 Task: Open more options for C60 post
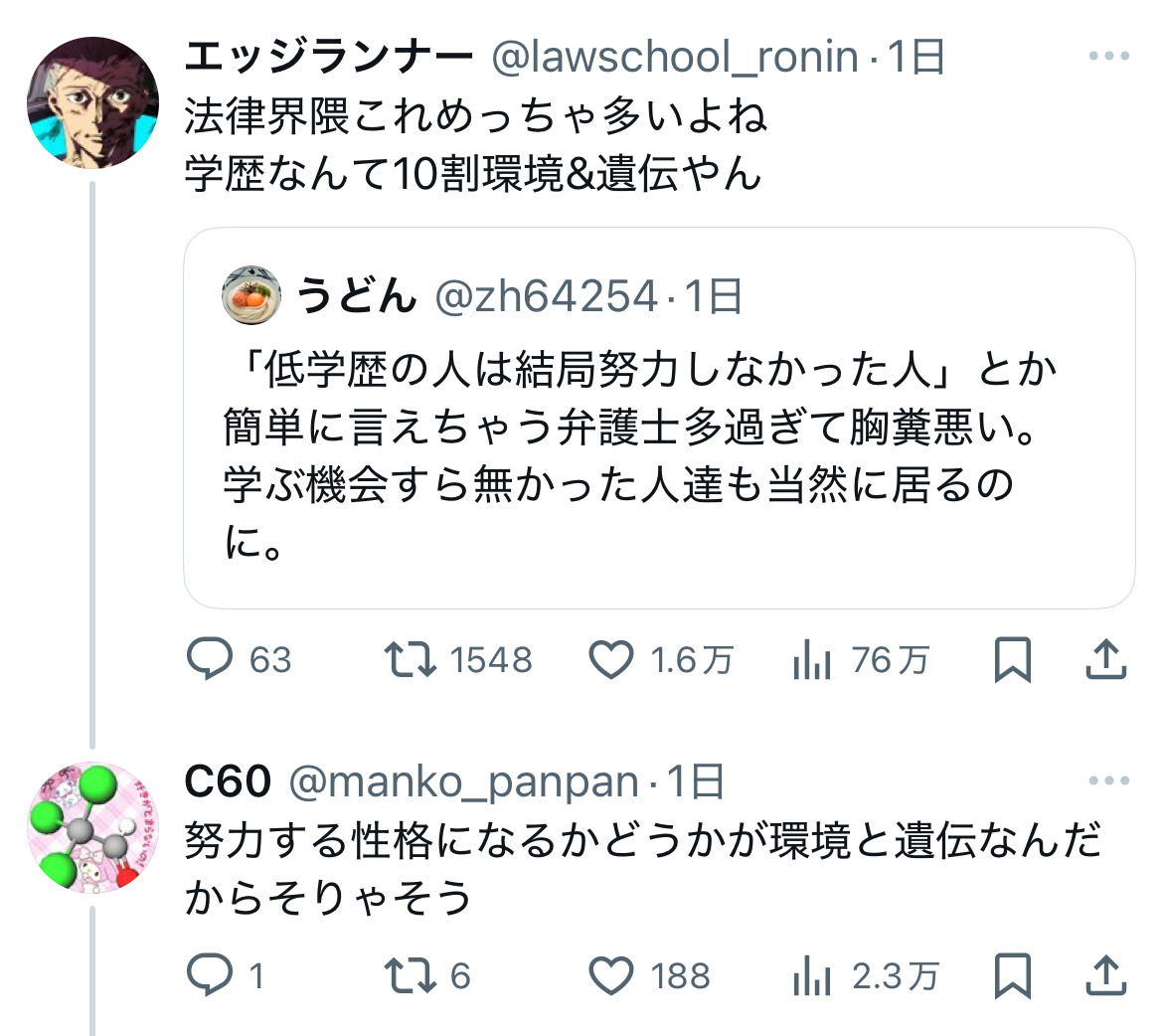[1108, 781]
